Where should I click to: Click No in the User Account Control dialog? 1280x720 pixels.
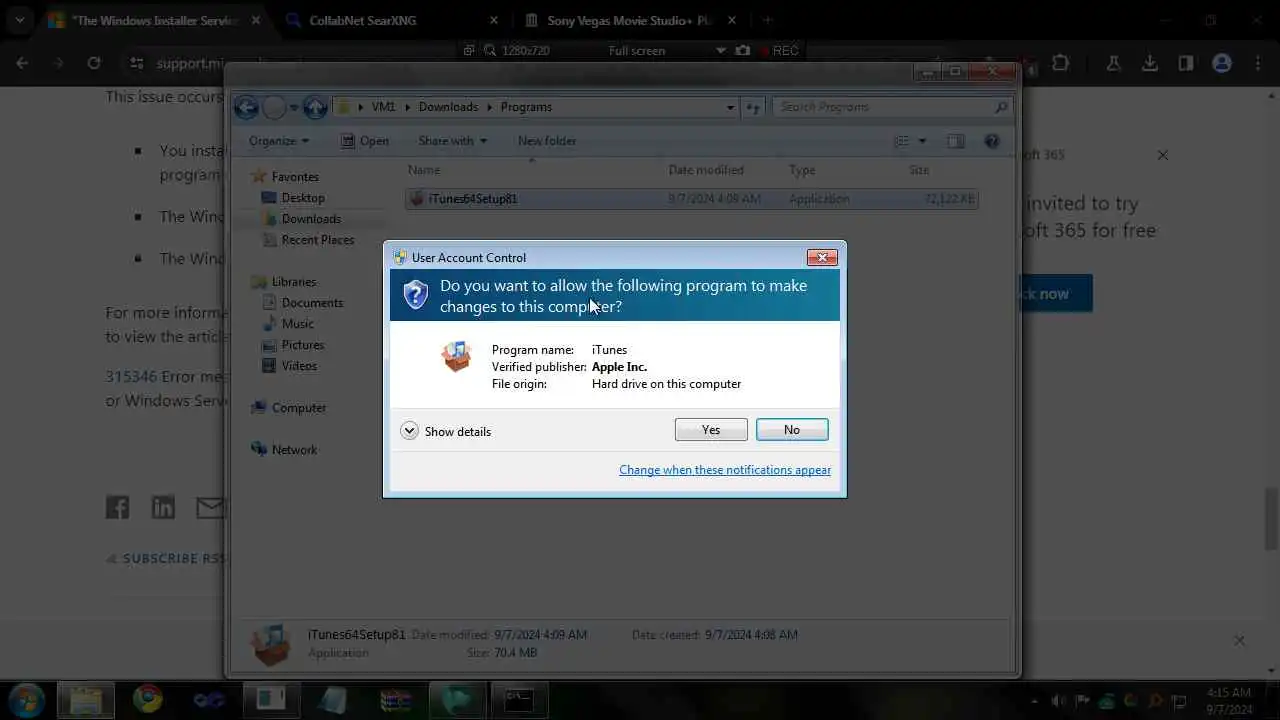point(792,429)
